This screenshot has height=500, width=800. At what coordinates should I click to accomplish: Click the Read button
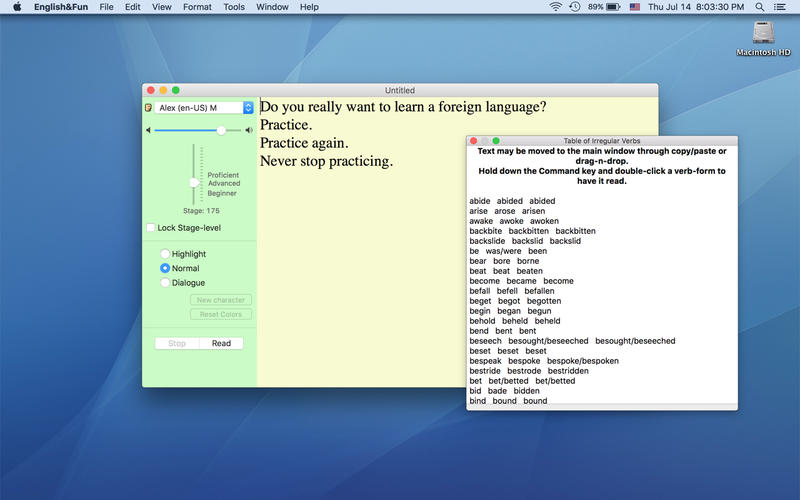click(221, 343)
